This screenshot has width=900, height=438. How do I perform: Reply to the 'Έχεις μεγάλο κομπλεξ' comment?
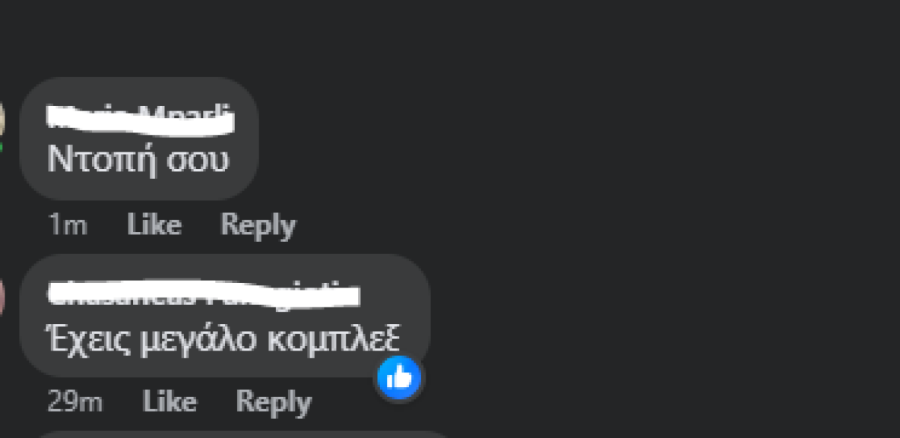[273, 402]
